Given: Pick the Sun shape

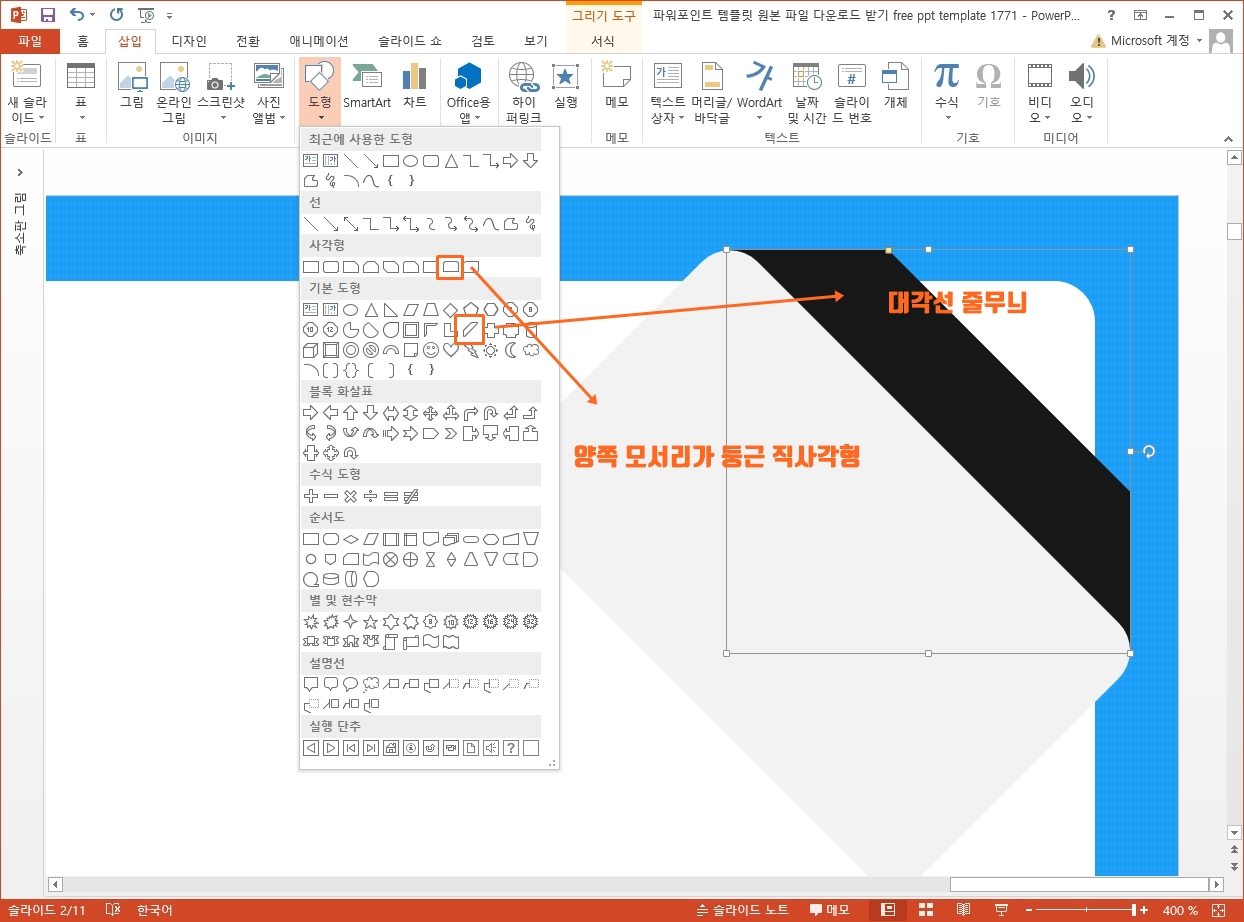Looking at the screenshot, I should pyautogui.click(x=490, y=350).
